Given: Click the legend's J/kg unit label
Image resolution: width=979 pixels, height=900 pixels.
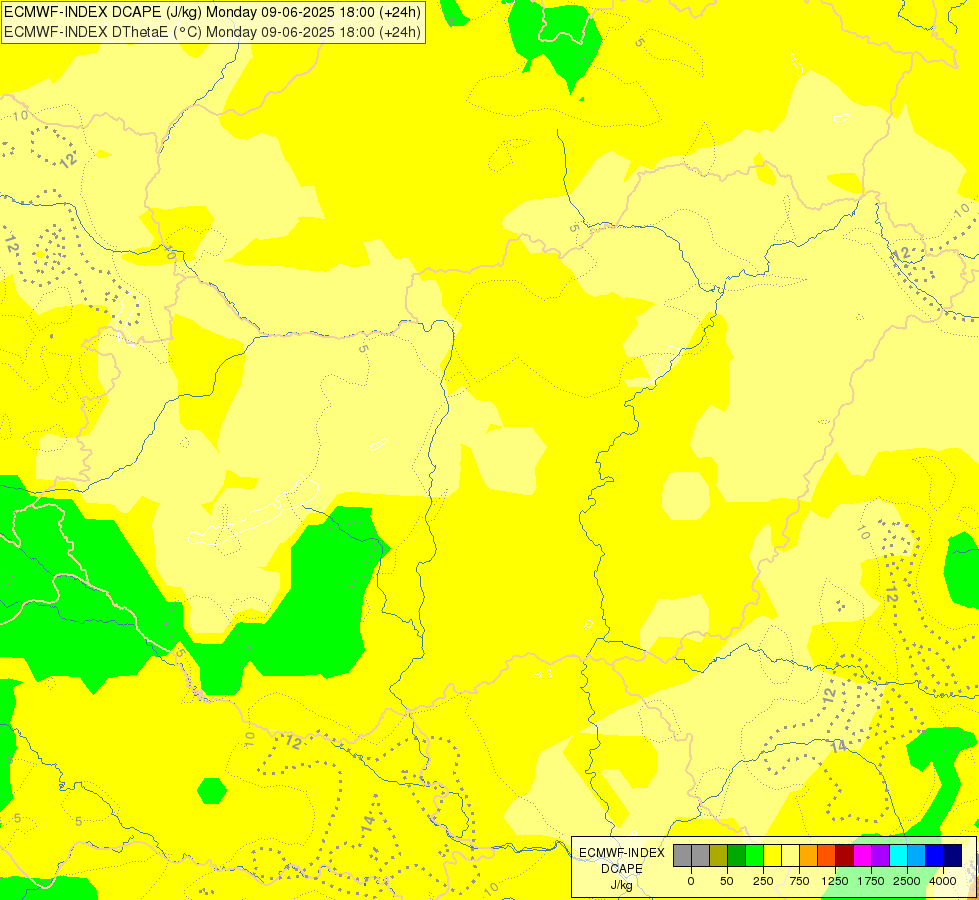Looking at the screenshot, I should pos(622,885).
